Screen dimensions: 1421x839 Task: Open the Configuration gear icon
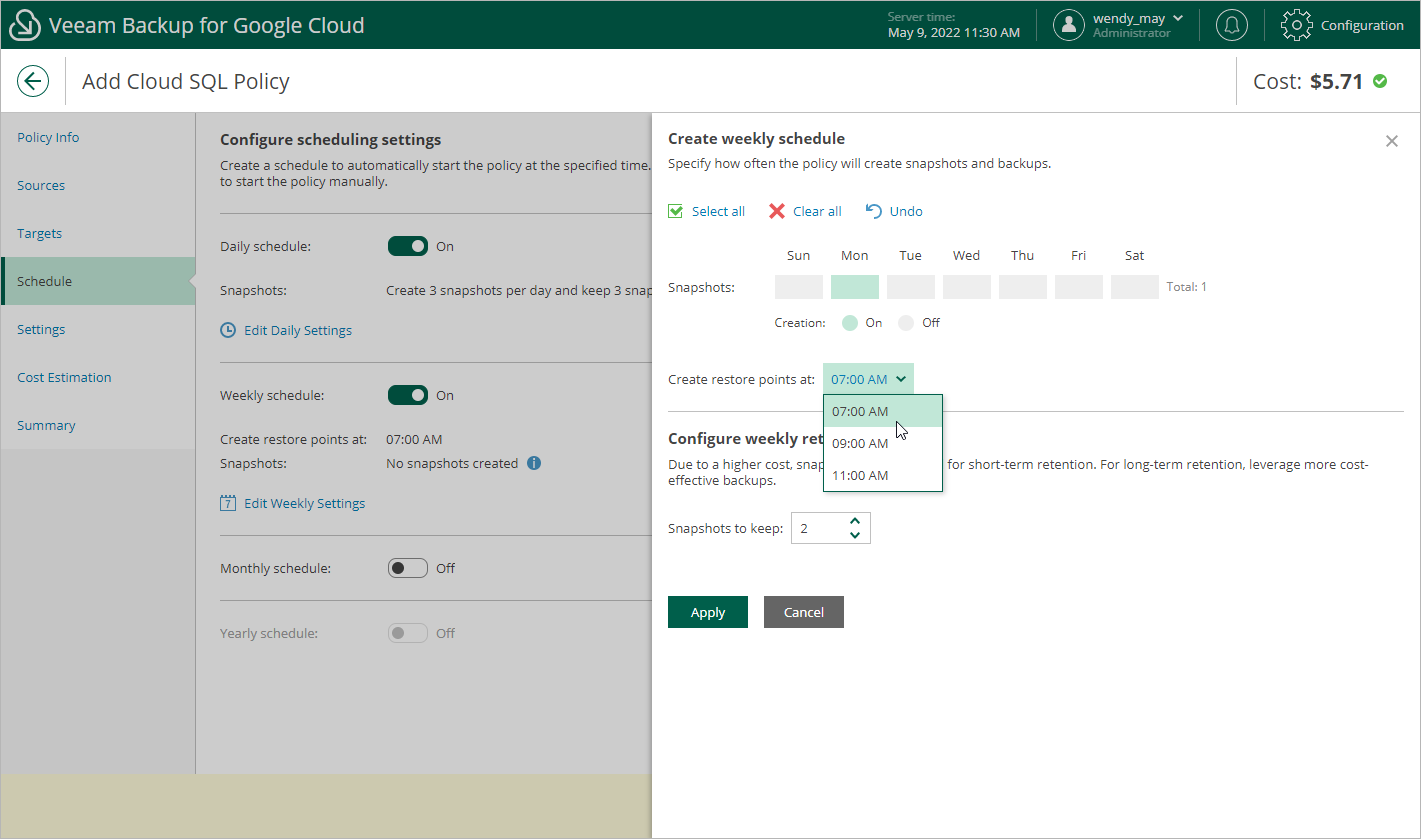click(1297, 25)
